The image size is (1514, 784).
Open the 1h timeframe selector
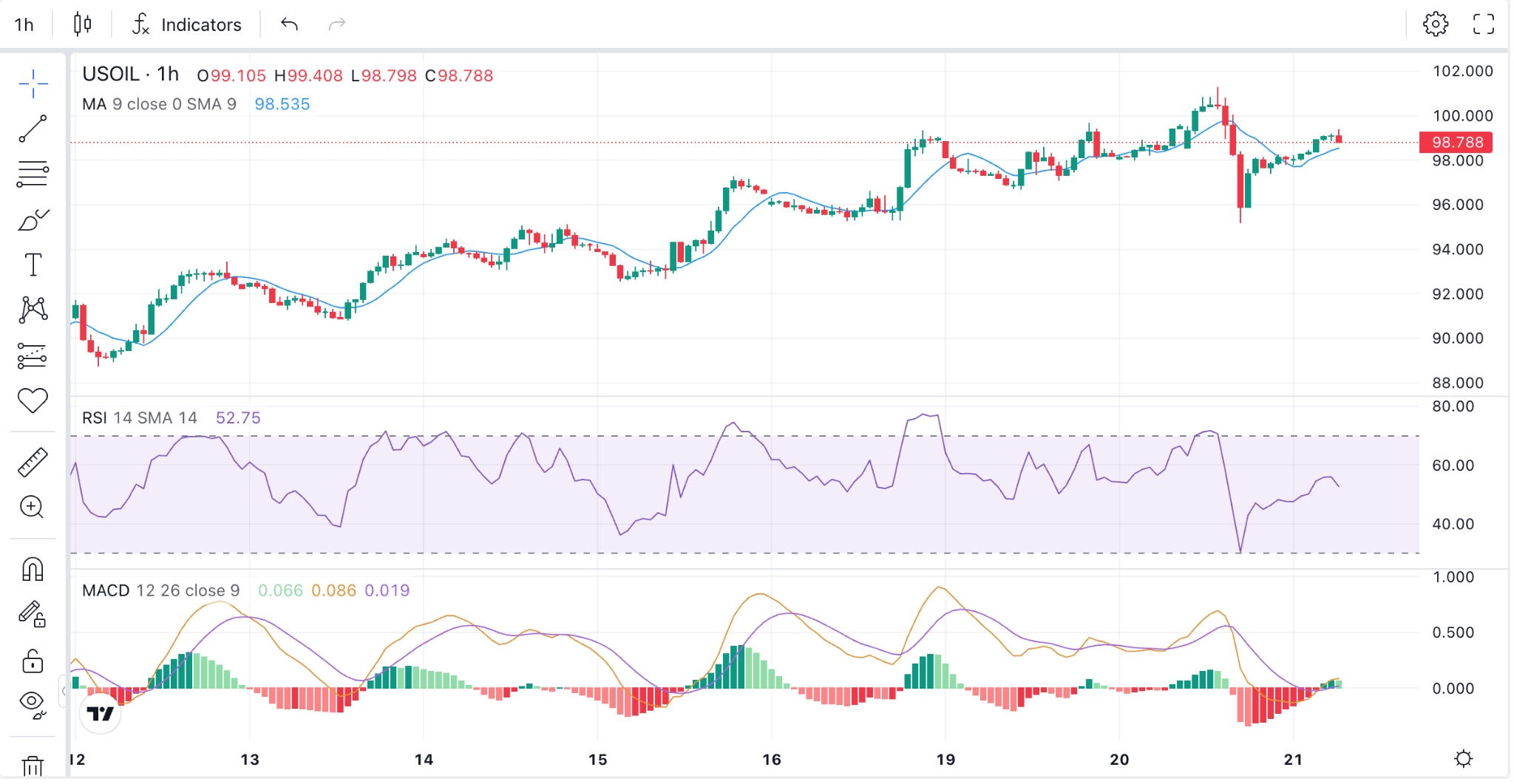click(24, 24)
